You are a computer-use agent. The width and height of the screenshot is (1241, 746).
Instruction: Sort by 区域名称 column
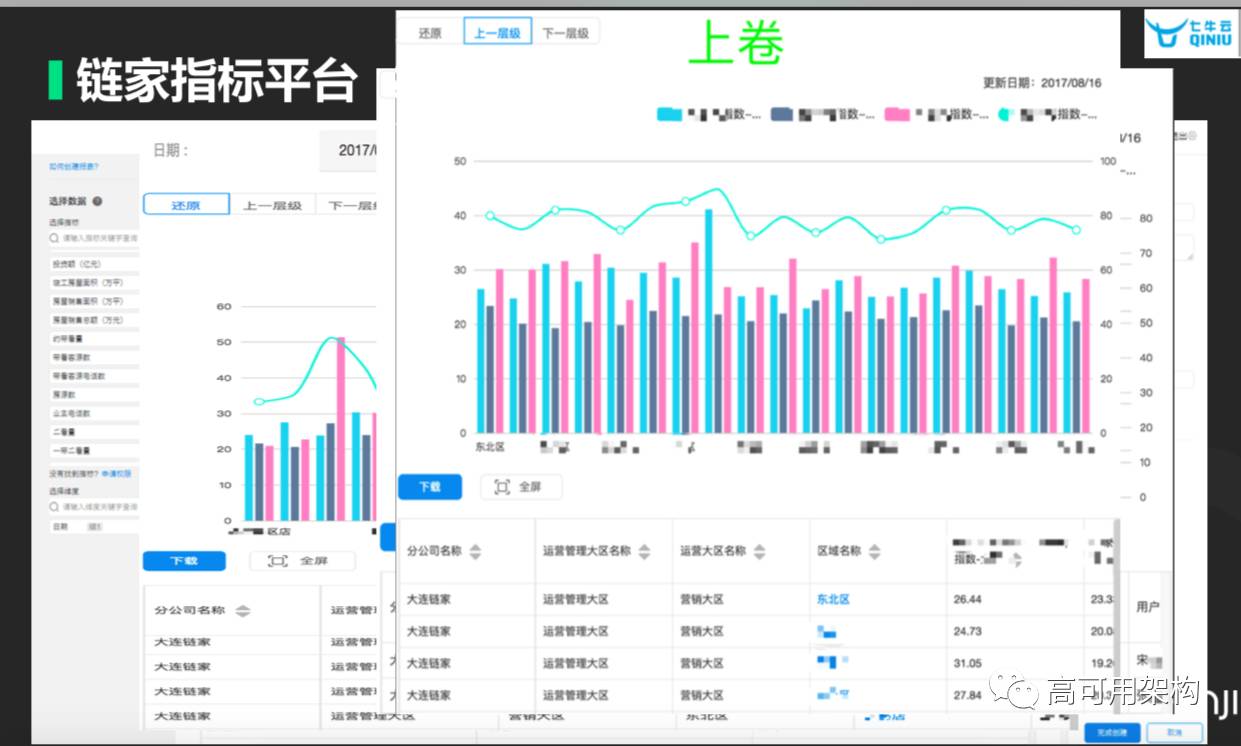coord(874,551)
